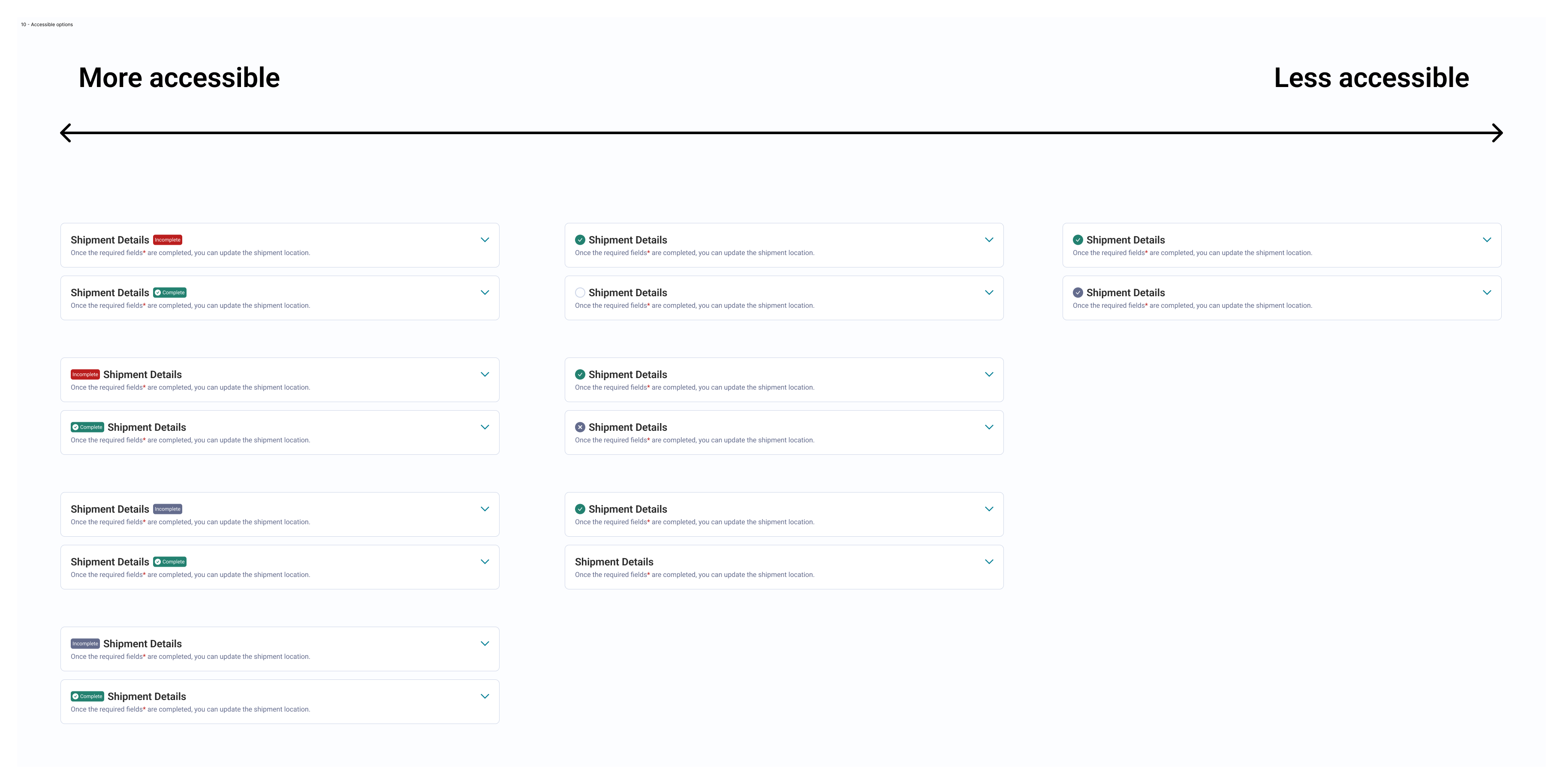Click the "Less accessible" heading
1563x784 pixels.
[1371, 78]
